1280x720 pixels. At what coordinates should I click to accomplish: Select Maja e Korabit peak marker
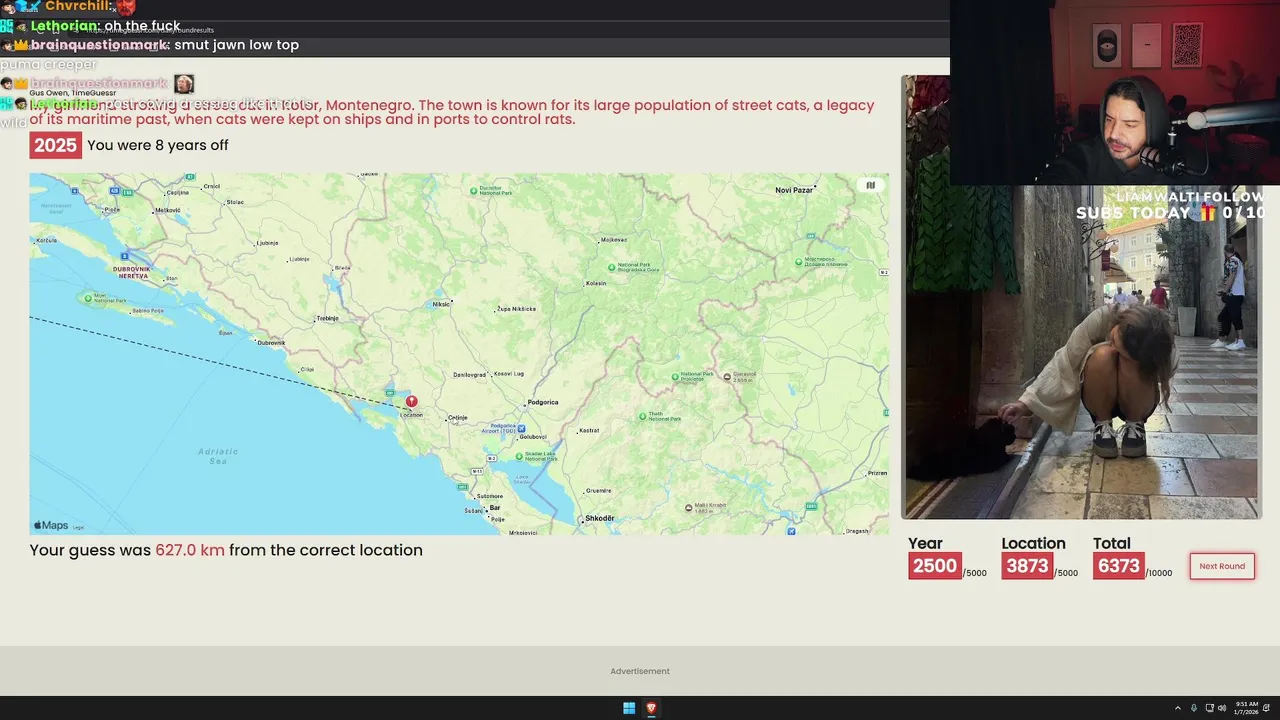point(688,507)
